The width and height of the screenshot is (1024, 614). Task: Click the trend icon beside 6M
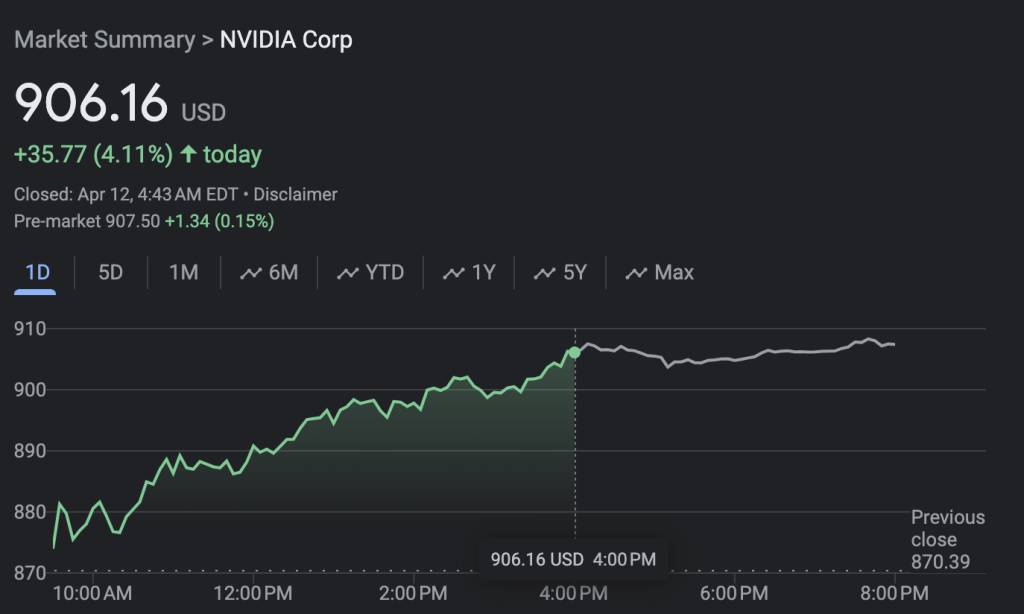coord(251,273)
